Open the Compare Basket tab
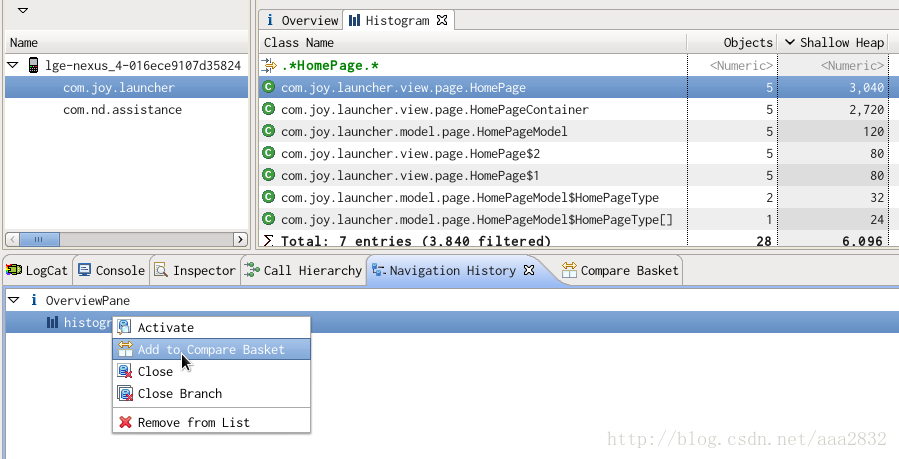 click(x=620, y=270)
